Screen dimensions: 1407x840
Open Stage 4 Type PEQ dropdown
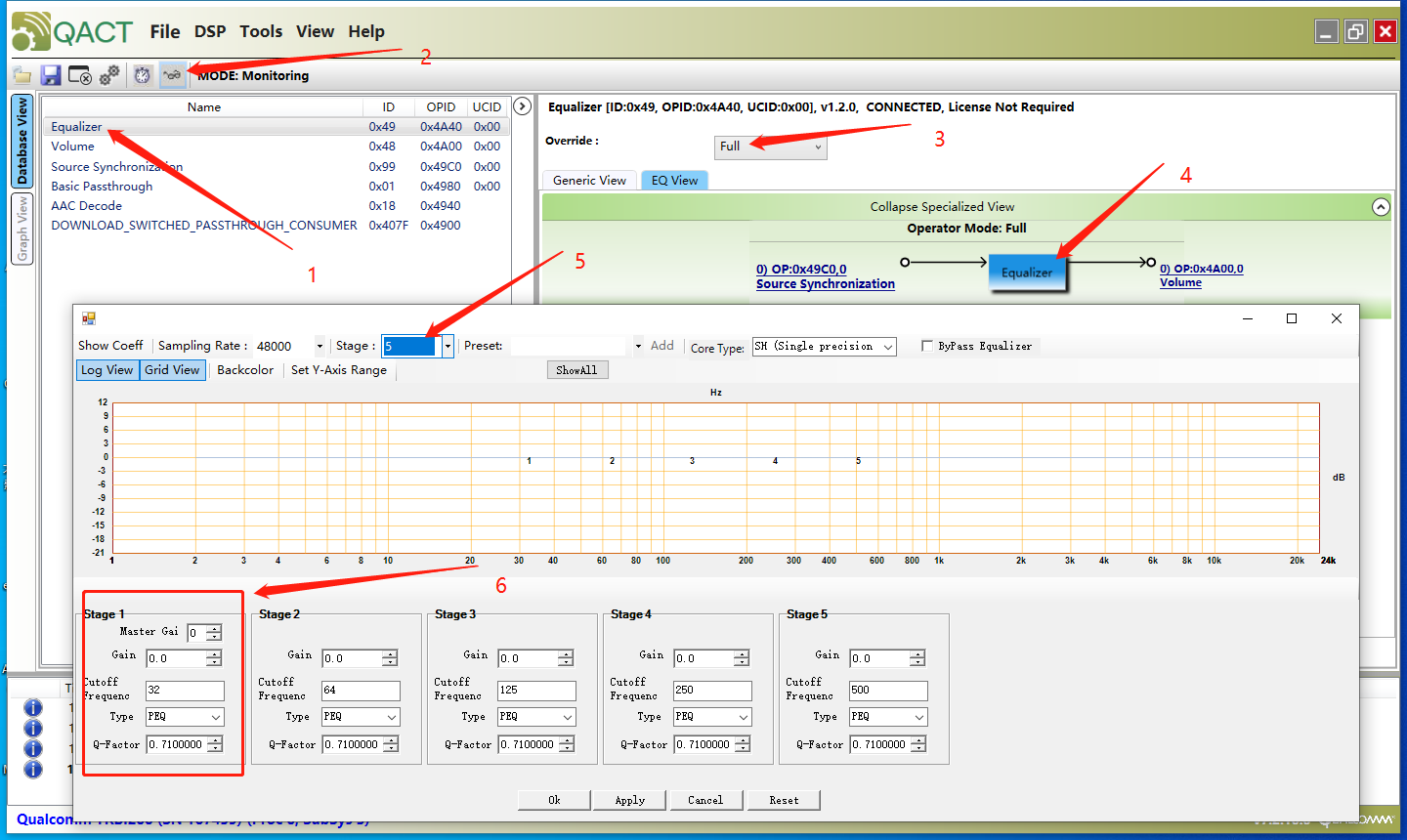coord(712,717)
